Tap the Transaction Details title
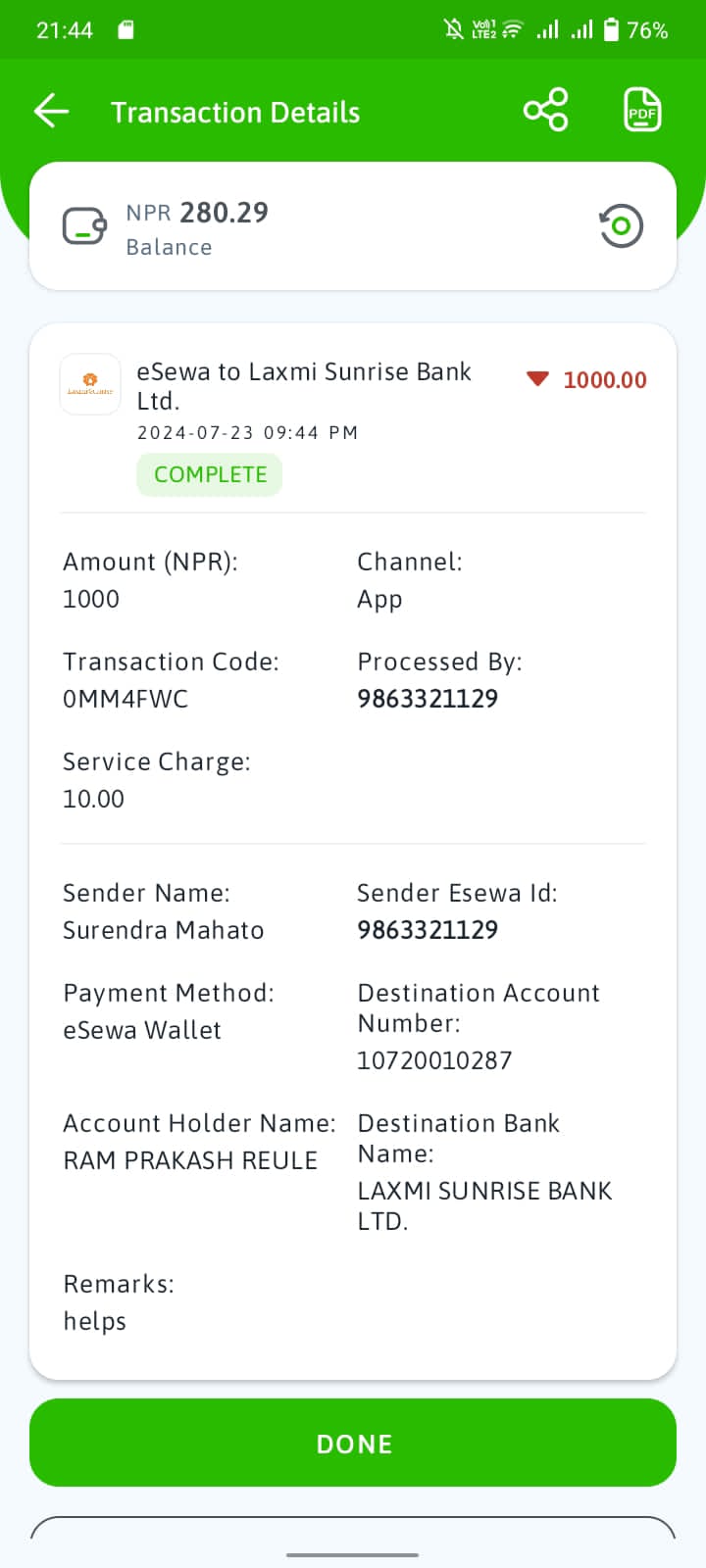The image size is (706, 1568). (235, 113)
